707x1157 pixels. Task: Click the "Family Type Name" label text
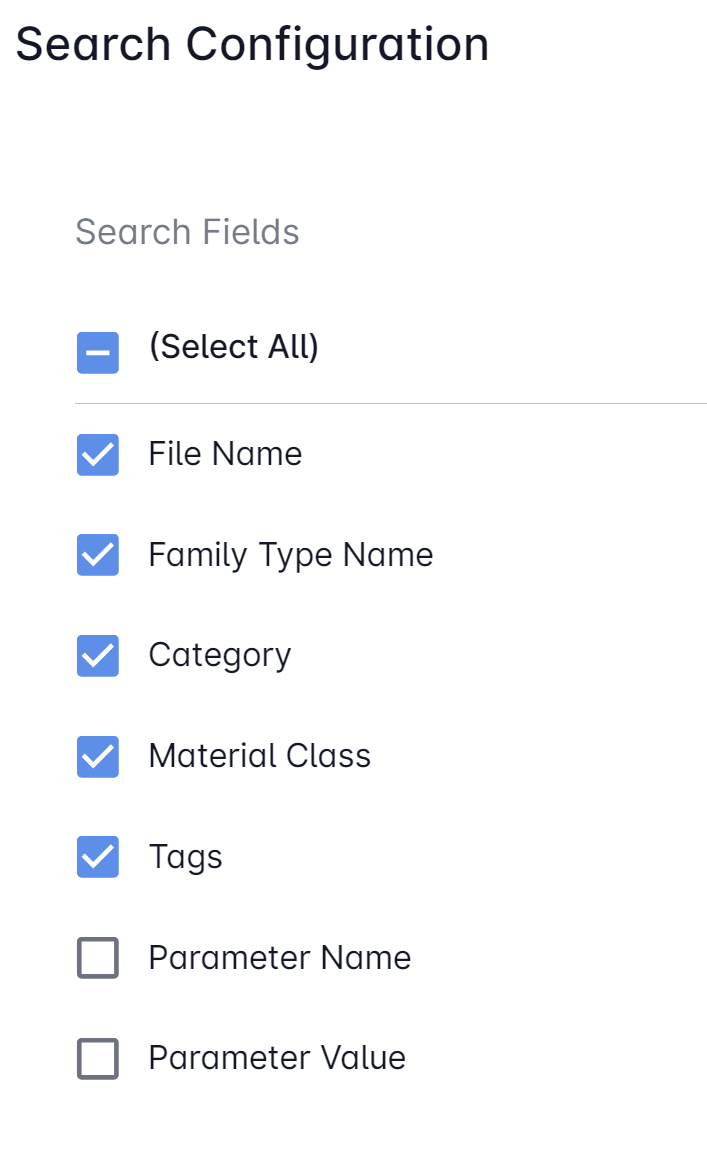[x=290, y=555]
